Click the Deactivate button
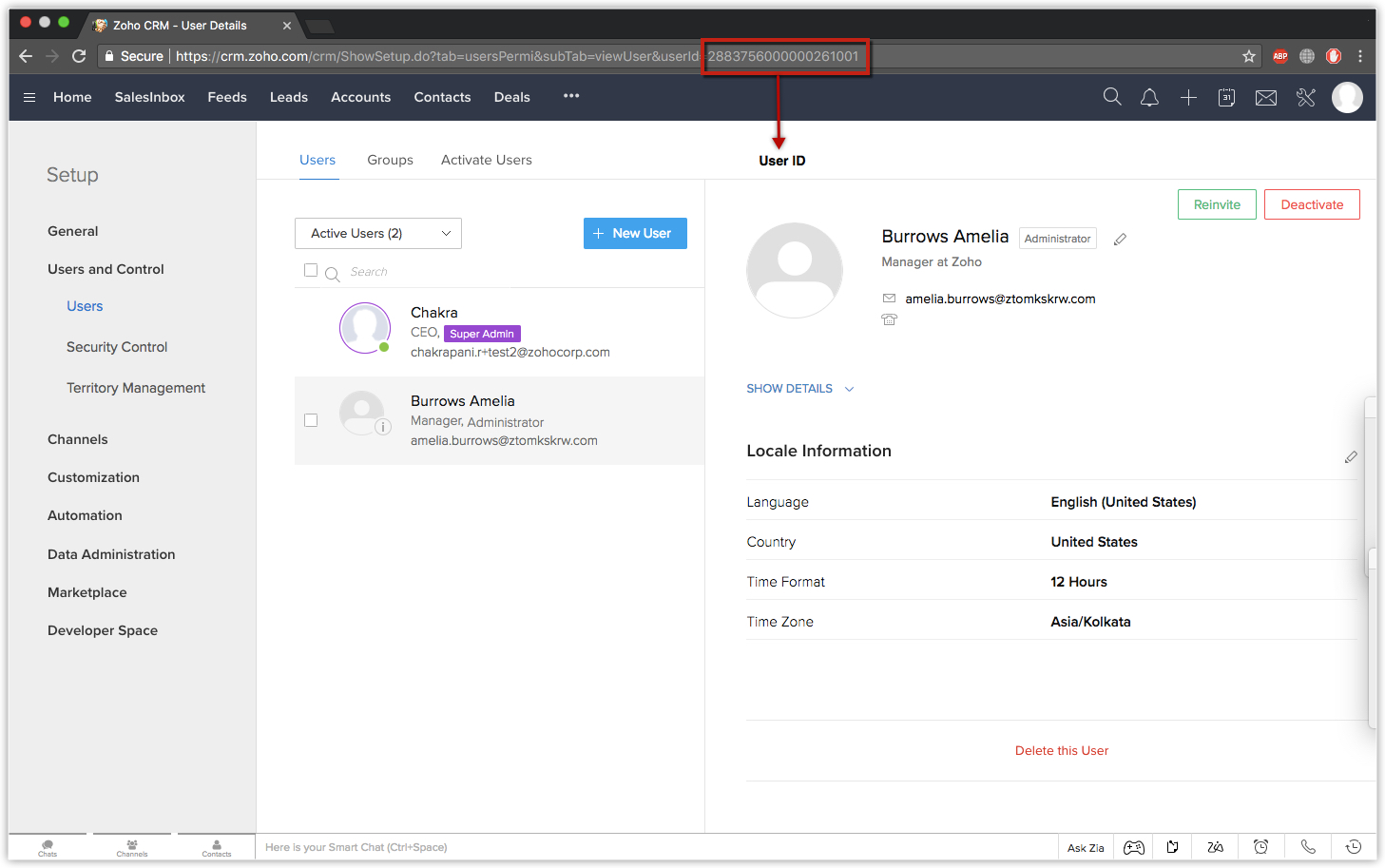 [x=1312, y=204]
